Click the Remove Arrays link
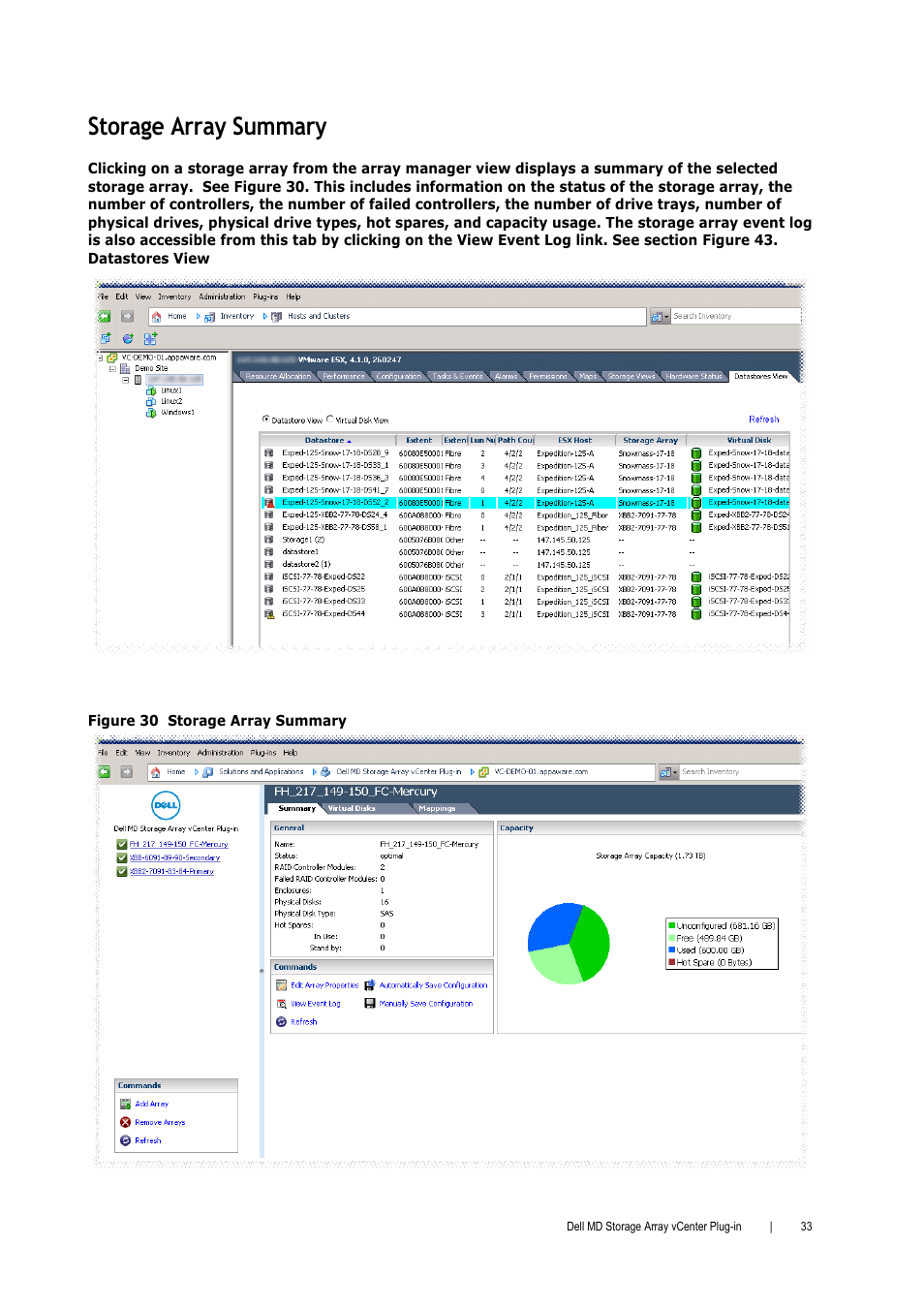The width and height of the screenshot is (924, 1308). 160,1122
